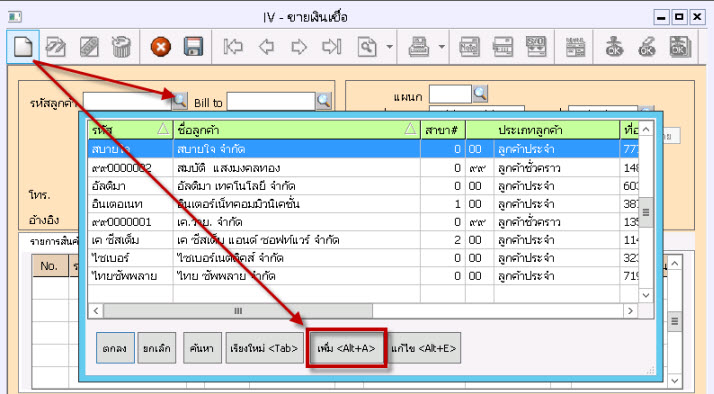Go to previous record arrow icon
This screenshot has height=394, width=714.
tap(266, 46)
